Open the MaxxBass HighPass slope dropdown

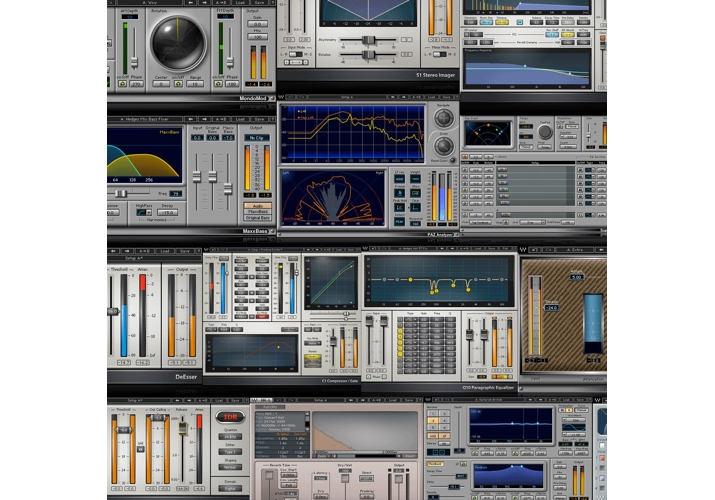(144, 212)
